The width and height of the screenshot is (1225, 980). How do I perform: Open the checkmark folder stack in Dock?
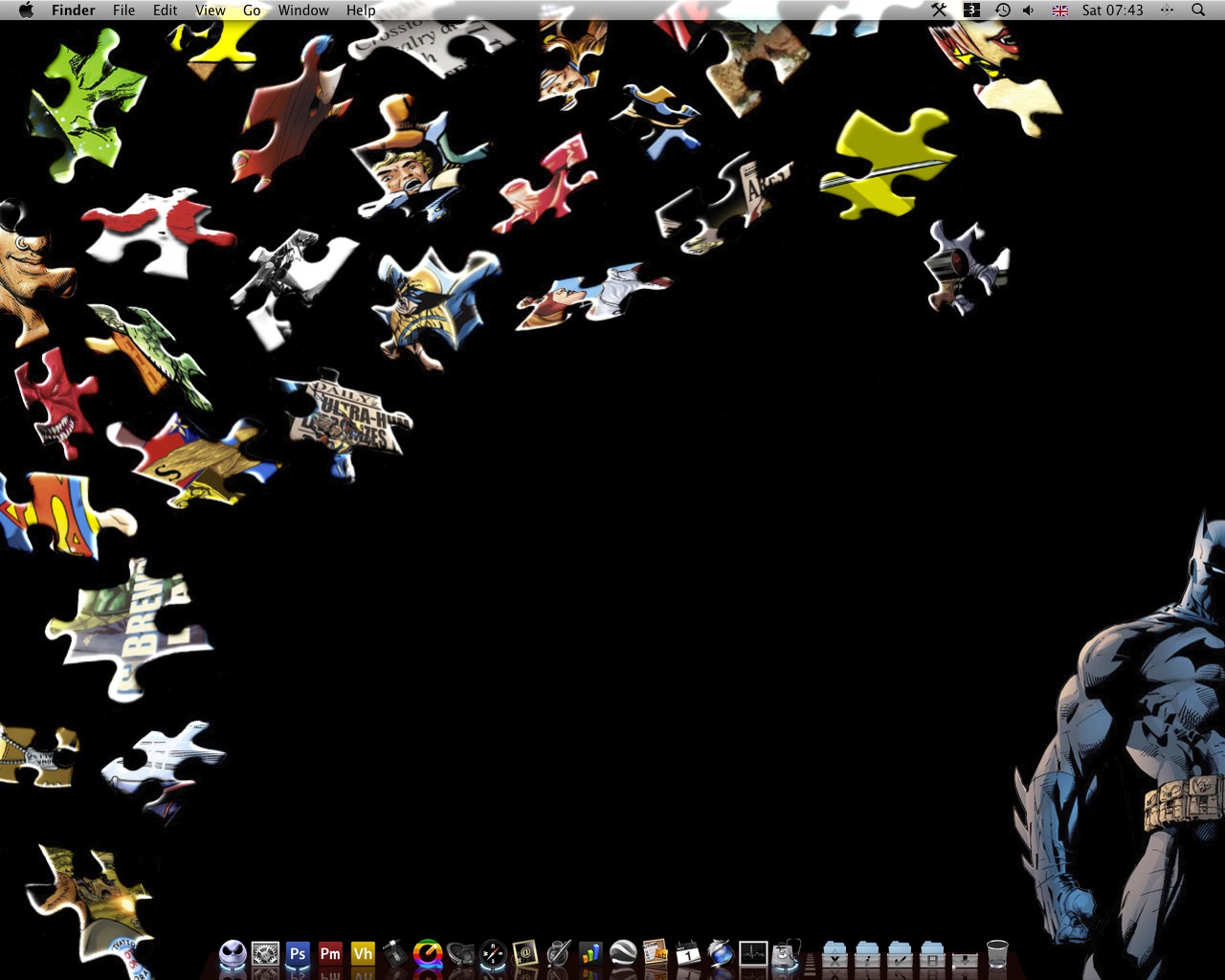900,954
